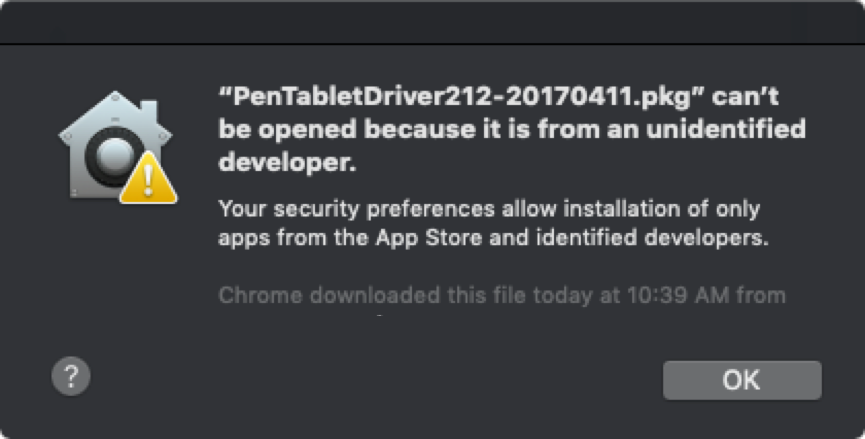Click the safe dial inside the house icon
The width and height of the screenshot is (865, 439).
(114, 154)
